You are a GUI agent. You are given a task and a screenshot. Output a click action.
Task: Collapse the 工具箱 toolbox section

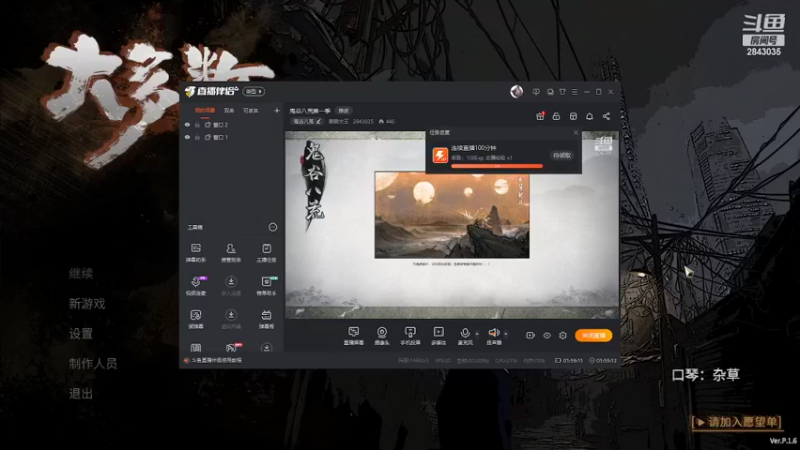273,227
